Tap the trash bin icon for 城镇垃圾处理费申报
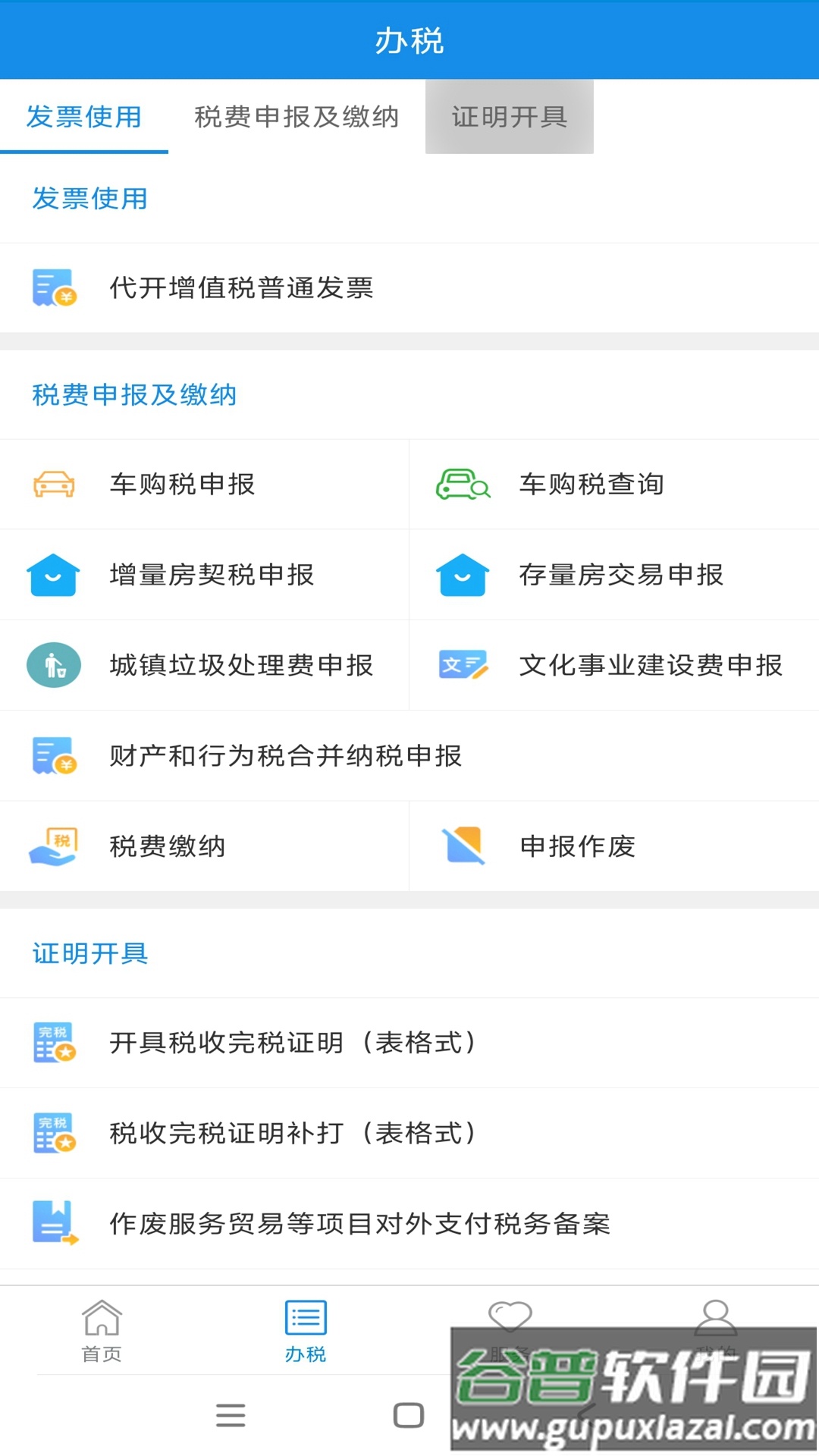Viewport: 819px width, 1456px height. tap(54, 665)
